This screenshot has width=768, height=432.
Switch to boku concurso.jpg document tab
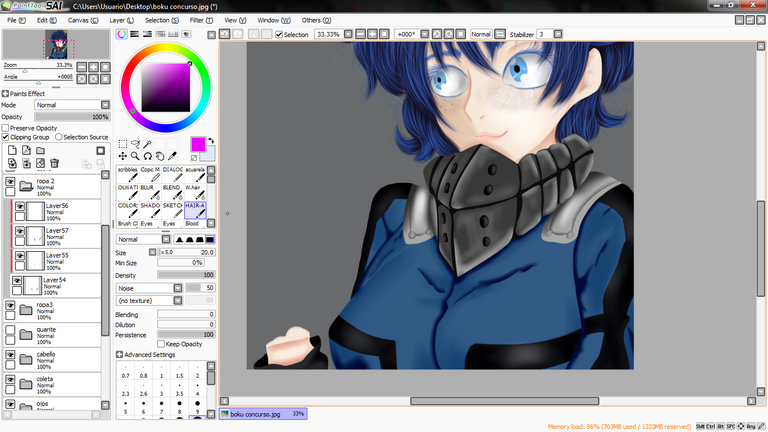pos(263,414)
